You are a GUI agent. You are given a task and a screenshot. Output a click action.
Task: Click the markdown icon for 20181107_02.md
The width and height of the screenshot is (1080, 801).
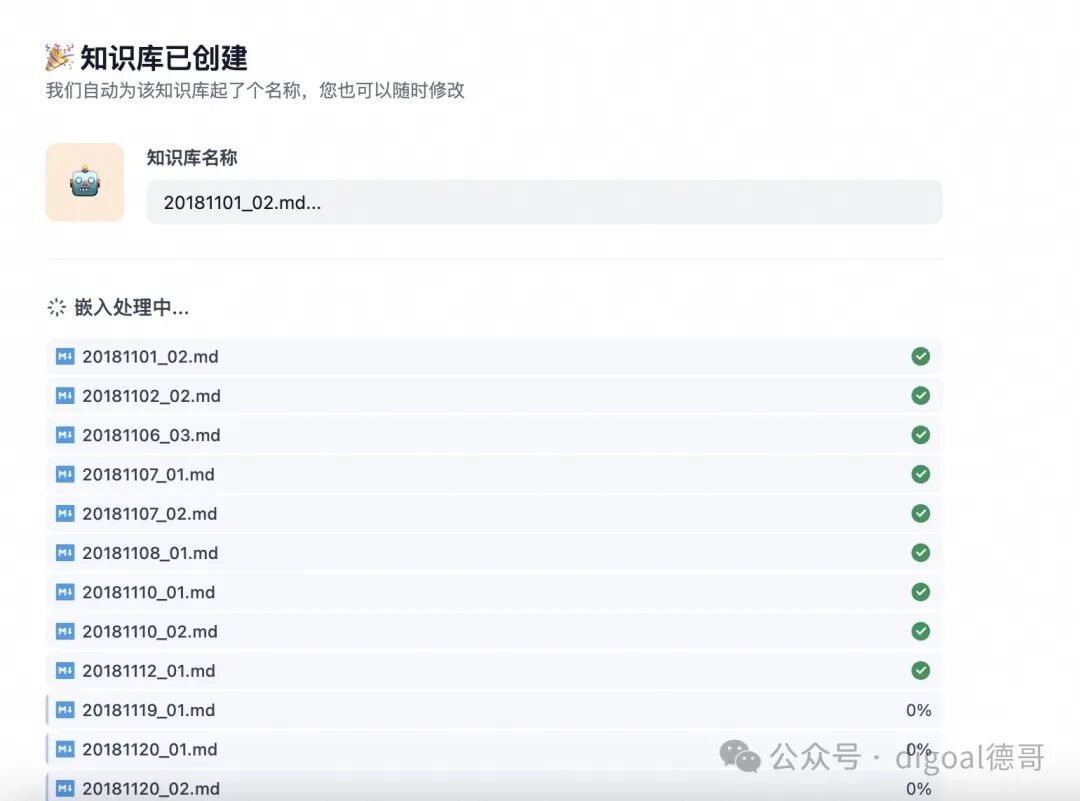tap(65, 513)
